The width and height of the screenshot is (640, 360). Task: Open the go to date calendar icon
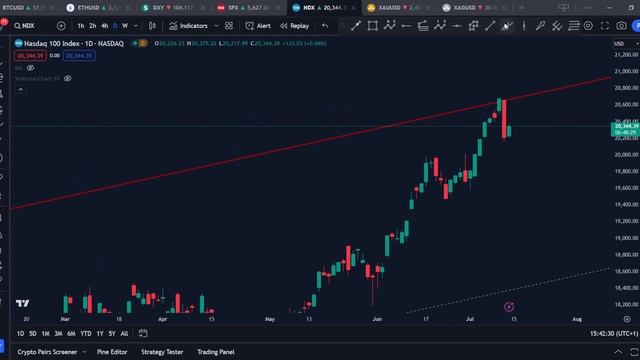(143, 333)
